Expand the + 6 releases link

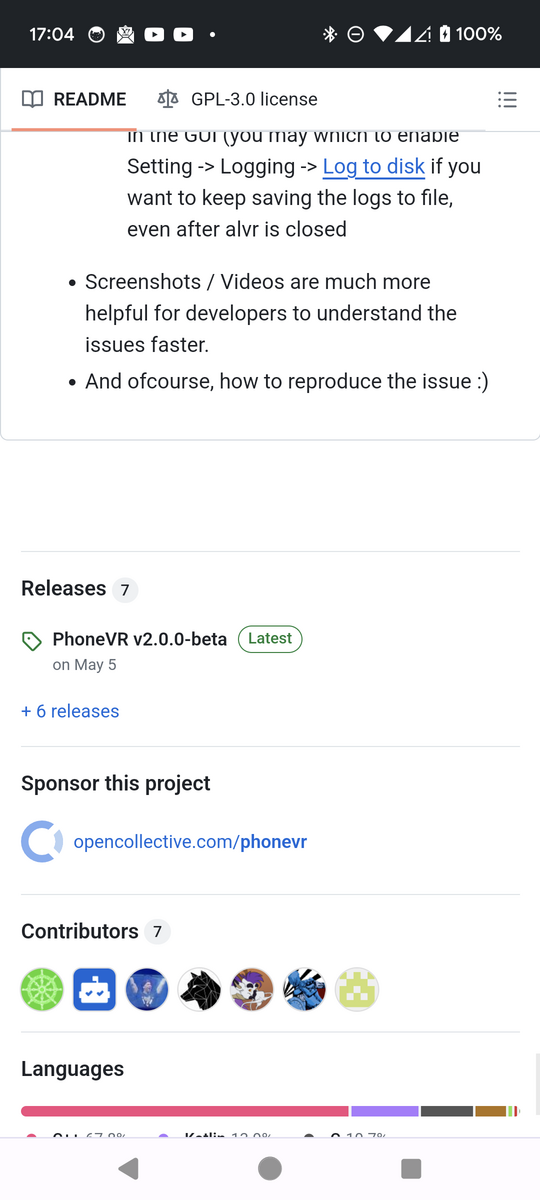(x=70, y=711)
